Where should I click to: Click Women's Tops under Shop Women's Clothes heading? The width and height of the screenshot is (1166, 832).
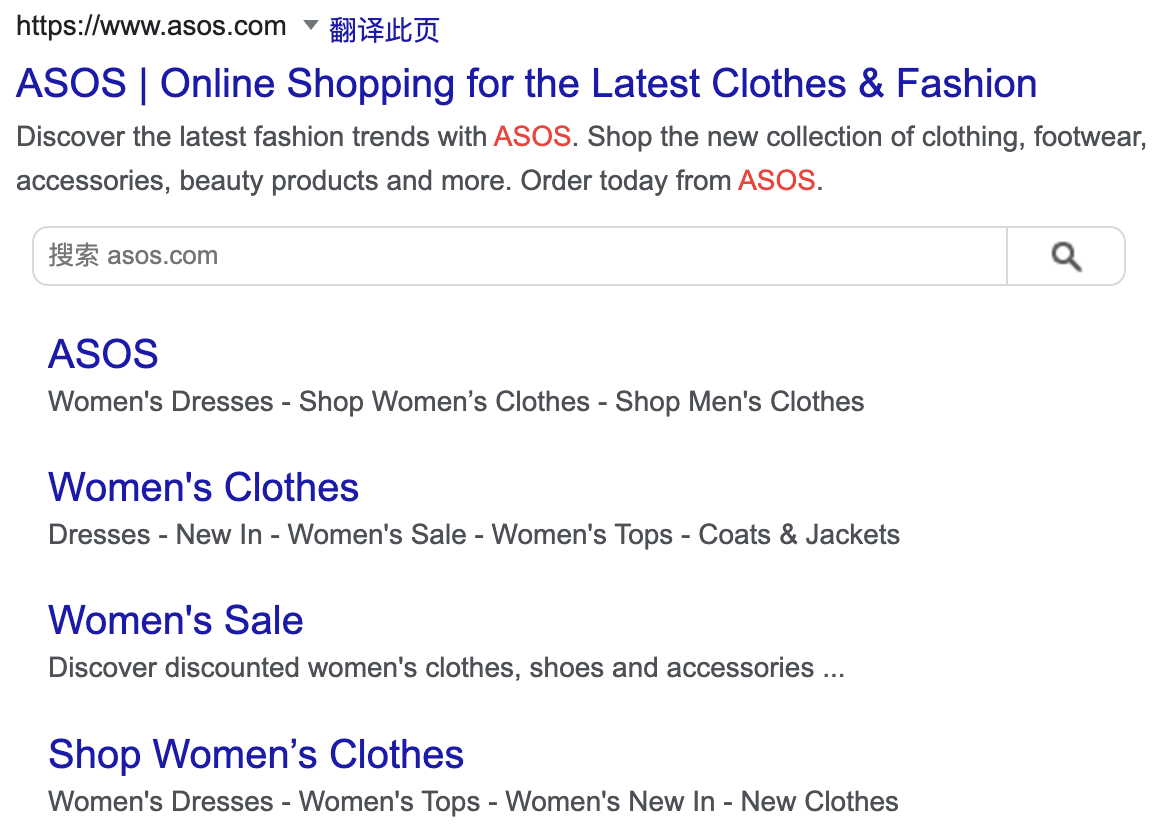[390, 802]
